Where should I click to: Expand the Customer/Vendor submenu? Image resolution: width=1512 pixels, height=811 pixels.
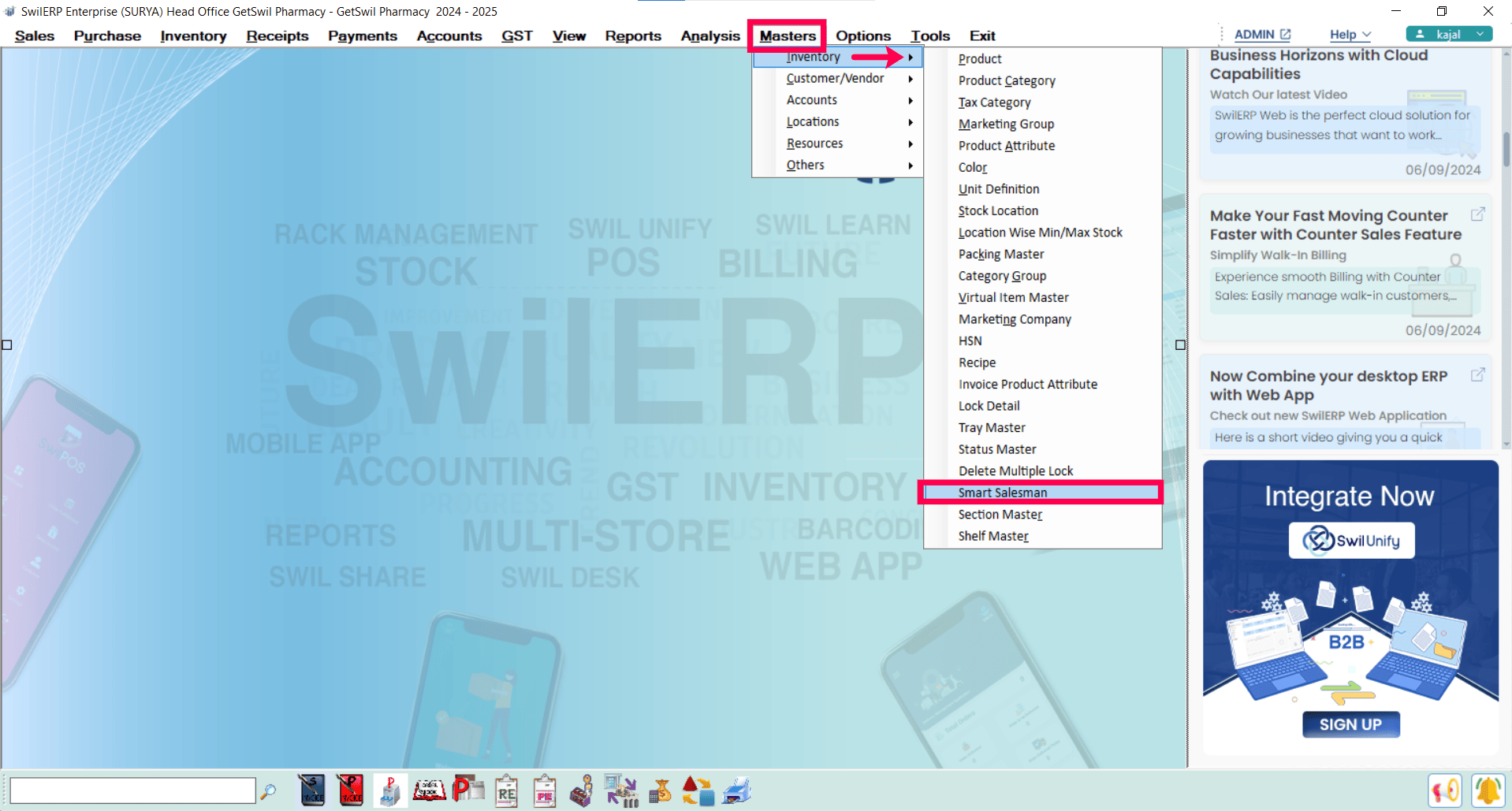[x=911, y=79]
